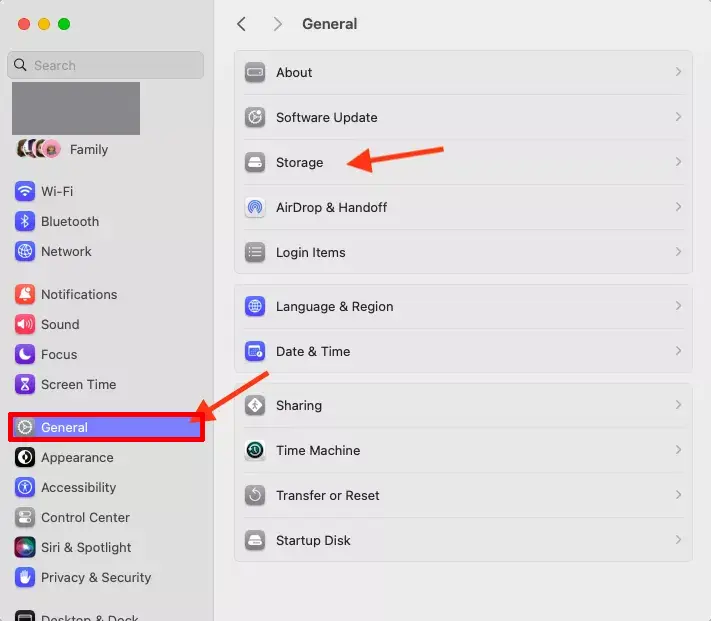Open the Storage text label
Viewport: 711px width, 621px height.
click(x=300, y=162)
